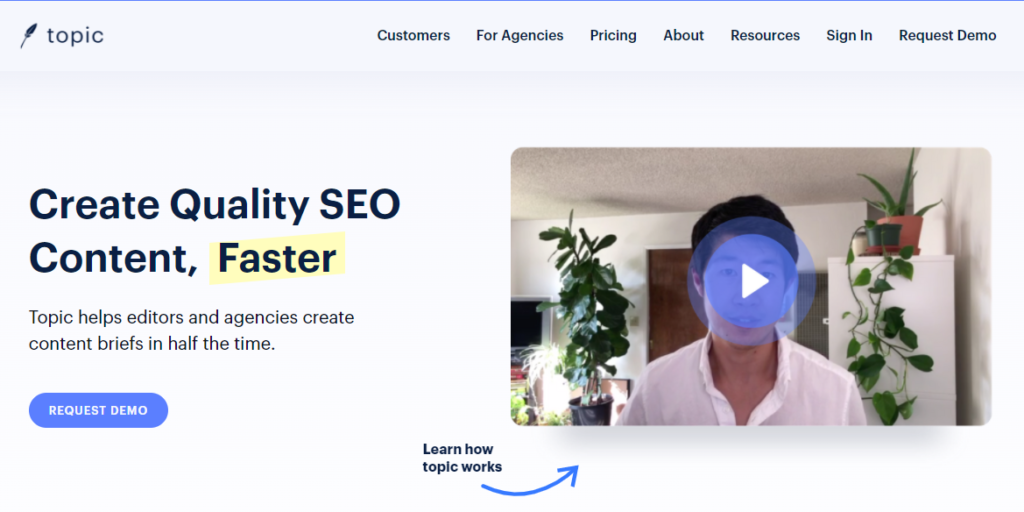Click the "topic" wordmark text
This screenshot has width=1024, height=512.
click(x=75, y=36)
